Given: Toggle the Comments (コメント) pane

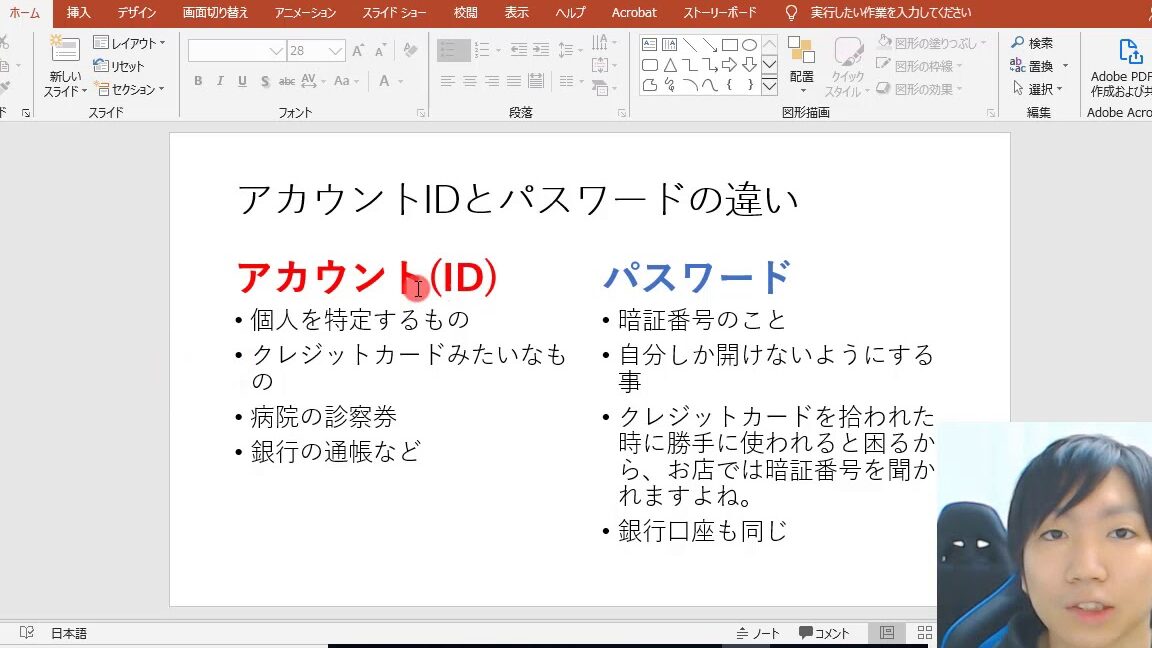Looking at the screenshot, I should point(824,633).
